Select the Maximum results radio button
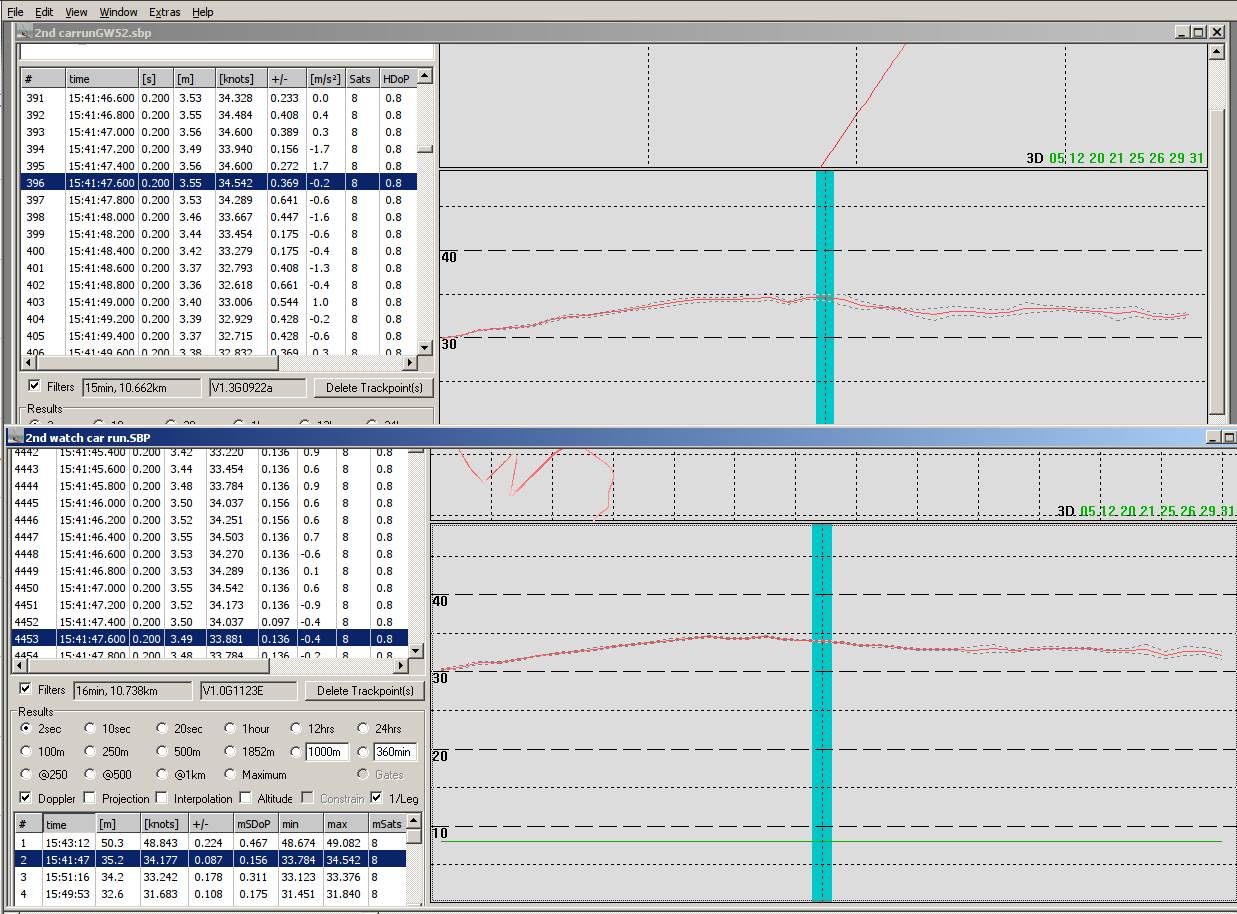Viewport: 1237px width, 914px height. (231, 774)
